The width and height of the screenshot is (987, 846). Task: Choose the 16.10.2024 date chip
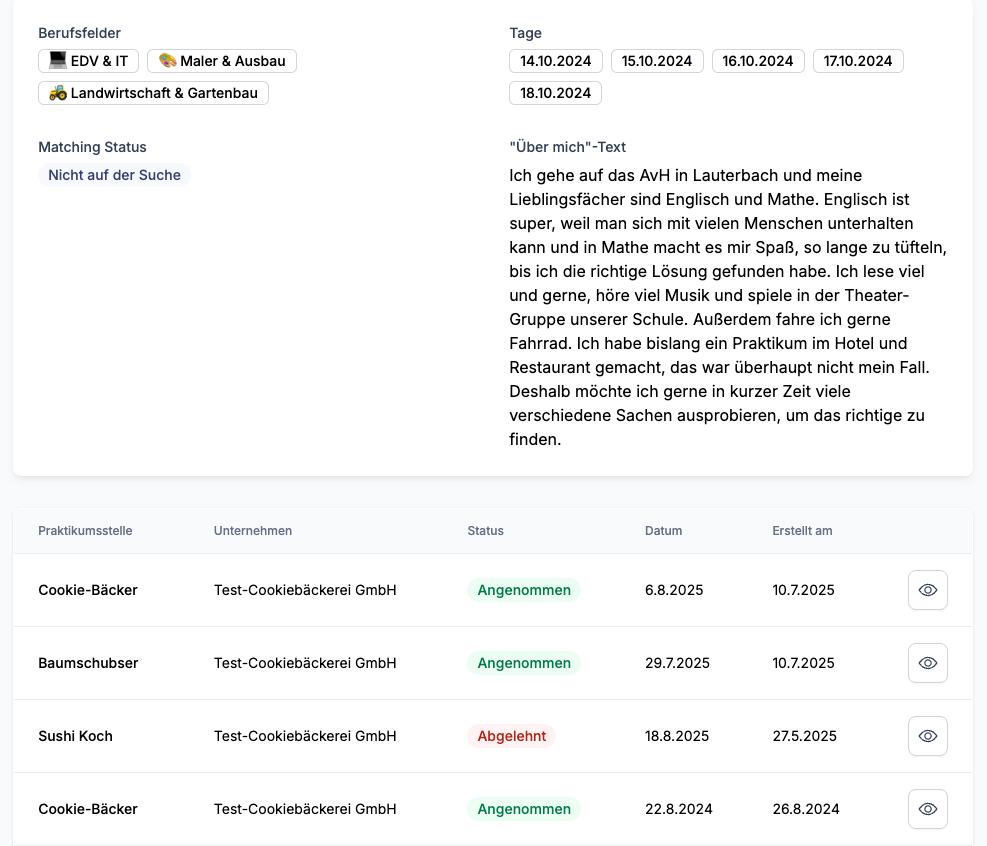click(758, 61)
